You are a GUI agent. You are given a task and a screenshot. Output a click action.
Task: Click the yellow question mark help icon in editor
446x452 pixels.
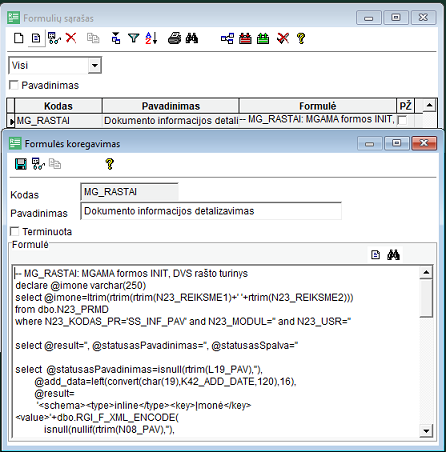(x=110, y=164)
